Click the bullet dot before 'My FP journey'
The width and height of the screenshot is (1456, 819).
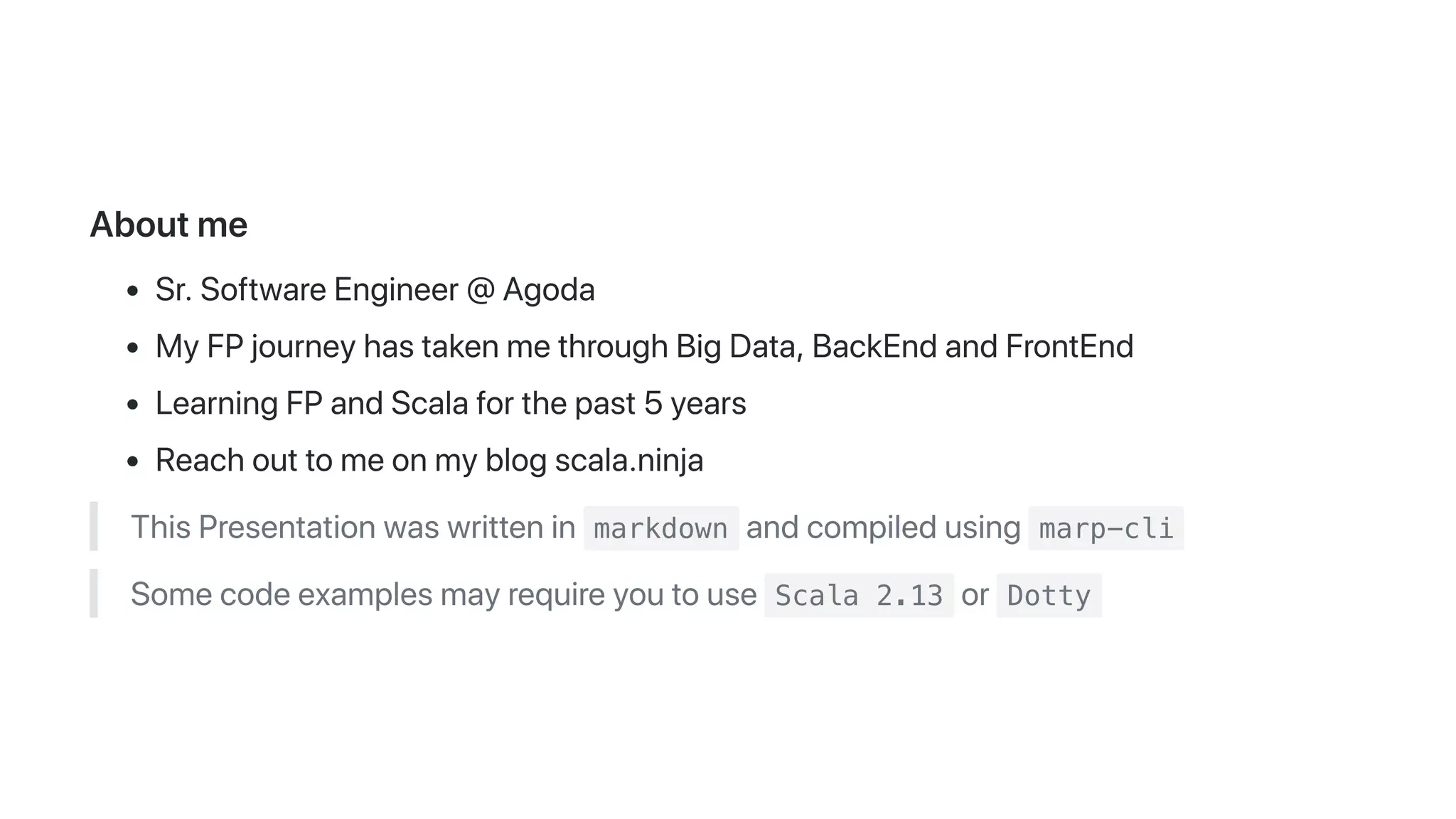pyautogui.click(x=132, y=348)
